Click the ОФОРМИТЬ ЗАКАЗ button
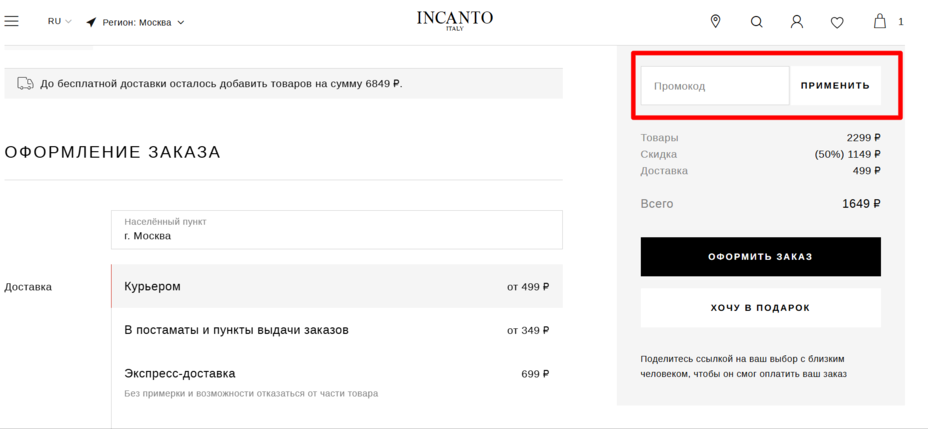 tap(761, 257)
